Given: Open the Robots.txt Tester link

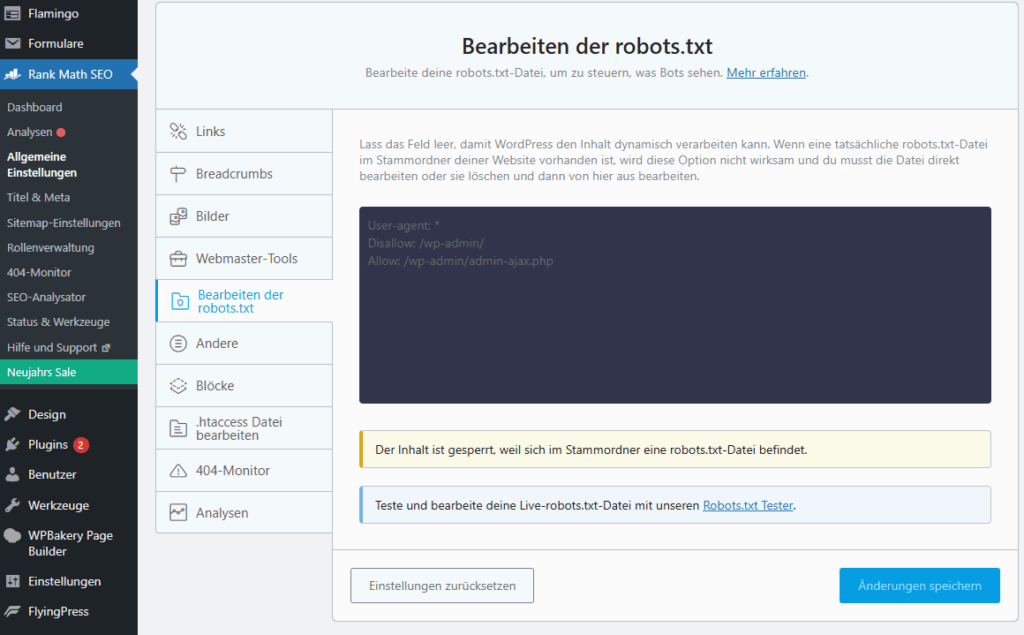Looking at the screenshot, I should (747, 505).
